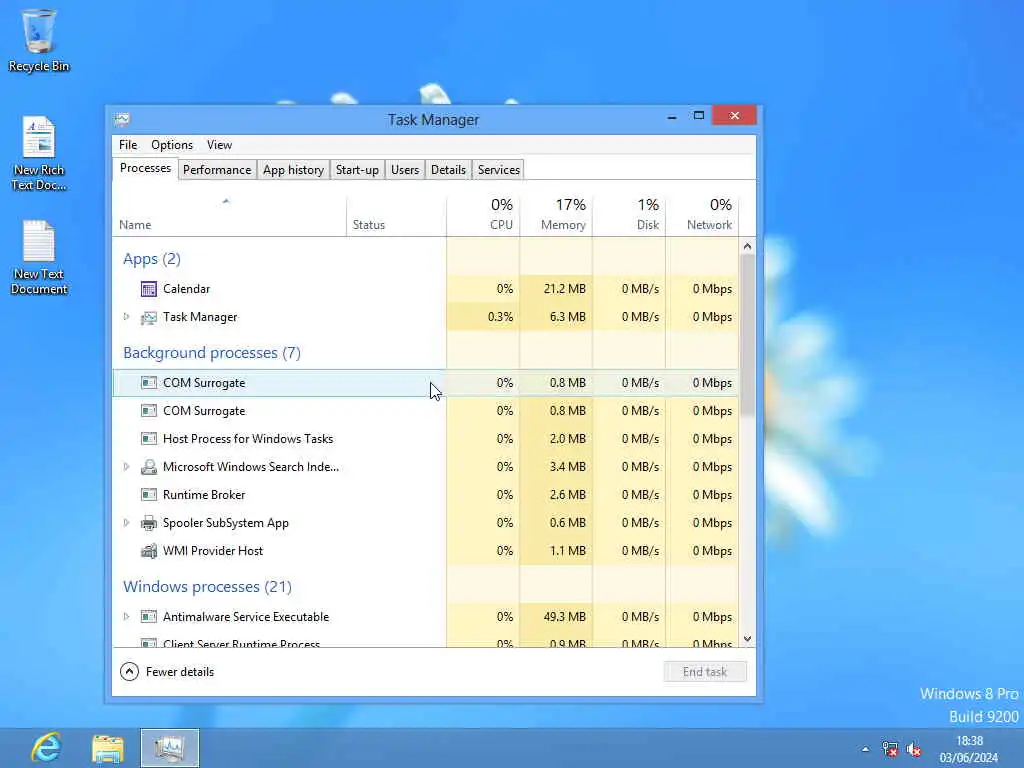
Task: Open the File menu
Action: [128, 145]
